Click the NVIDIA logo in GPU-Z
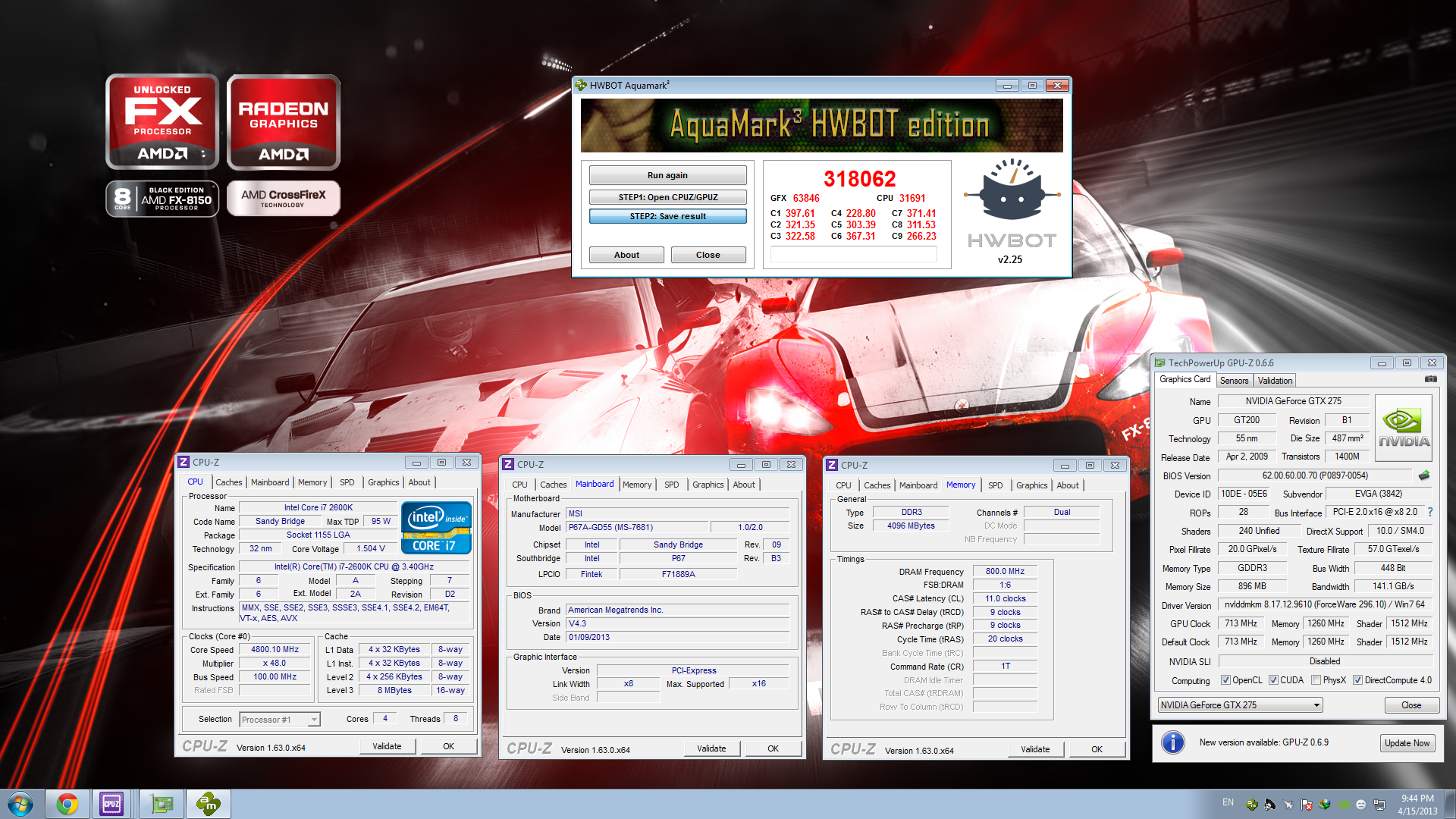The image size is (1456, 819). click(x=1404, y=428)
